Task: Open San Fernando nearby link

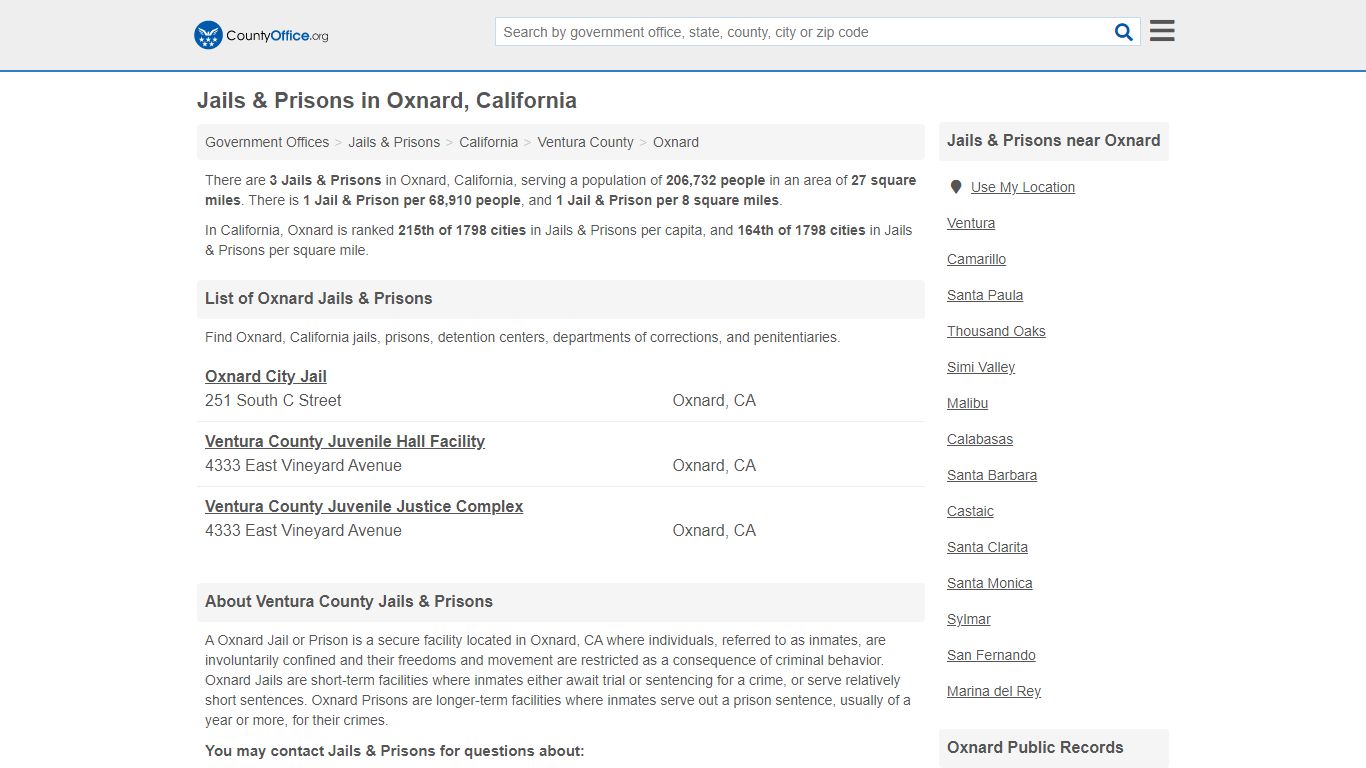Action: (x=991, y=655)
